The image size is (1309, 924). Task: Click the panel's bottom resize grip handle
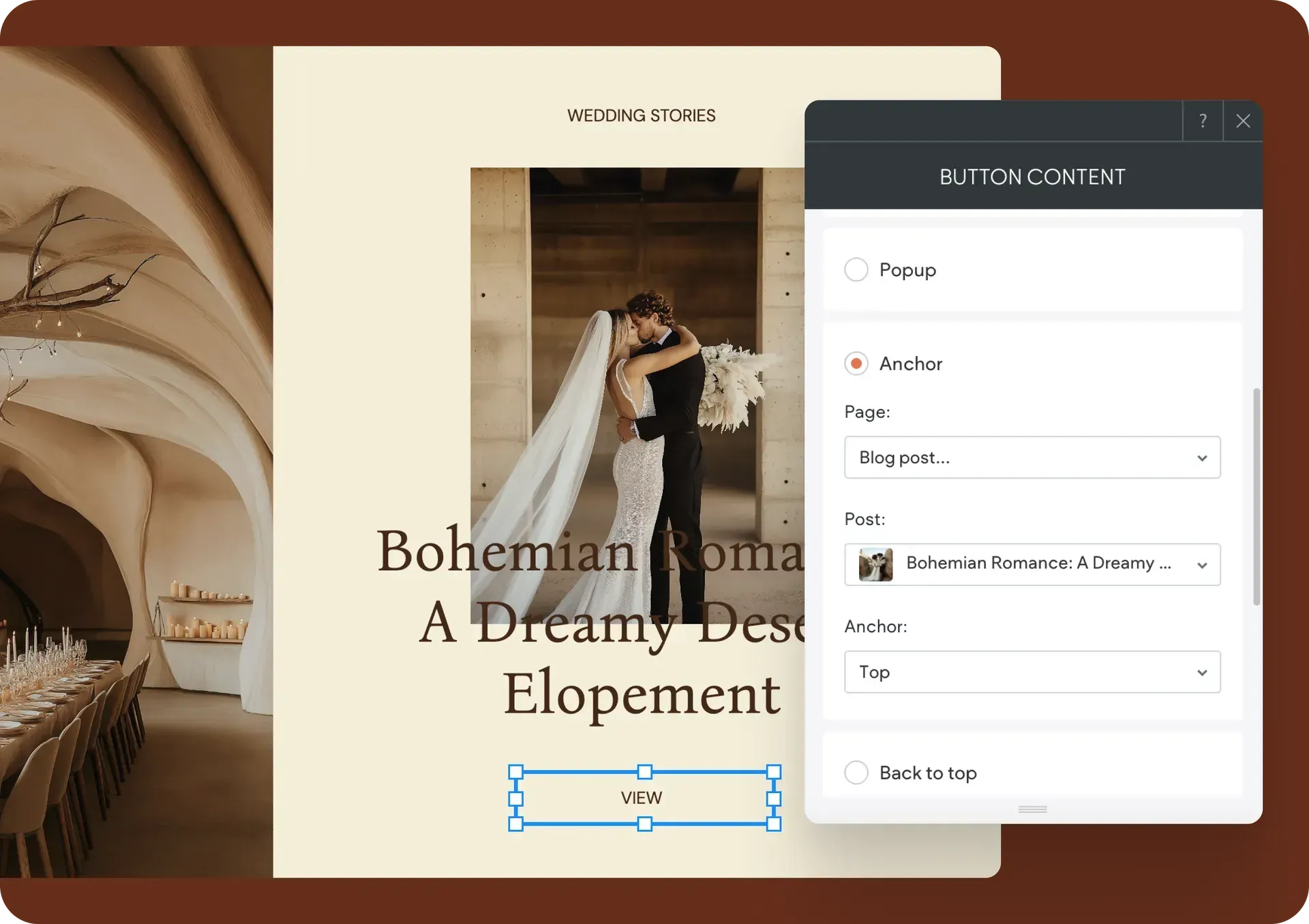pos(1032,809)
